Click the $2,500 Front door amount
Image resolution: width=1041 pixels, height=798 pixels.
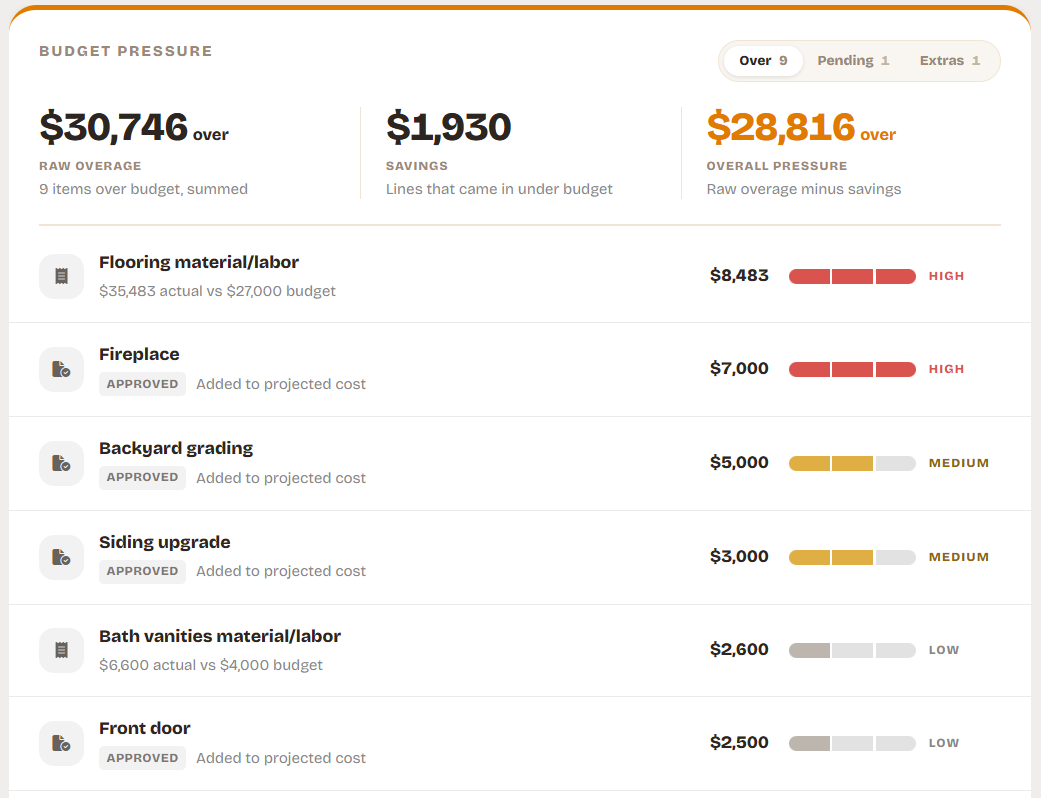[x=739, y=742]
